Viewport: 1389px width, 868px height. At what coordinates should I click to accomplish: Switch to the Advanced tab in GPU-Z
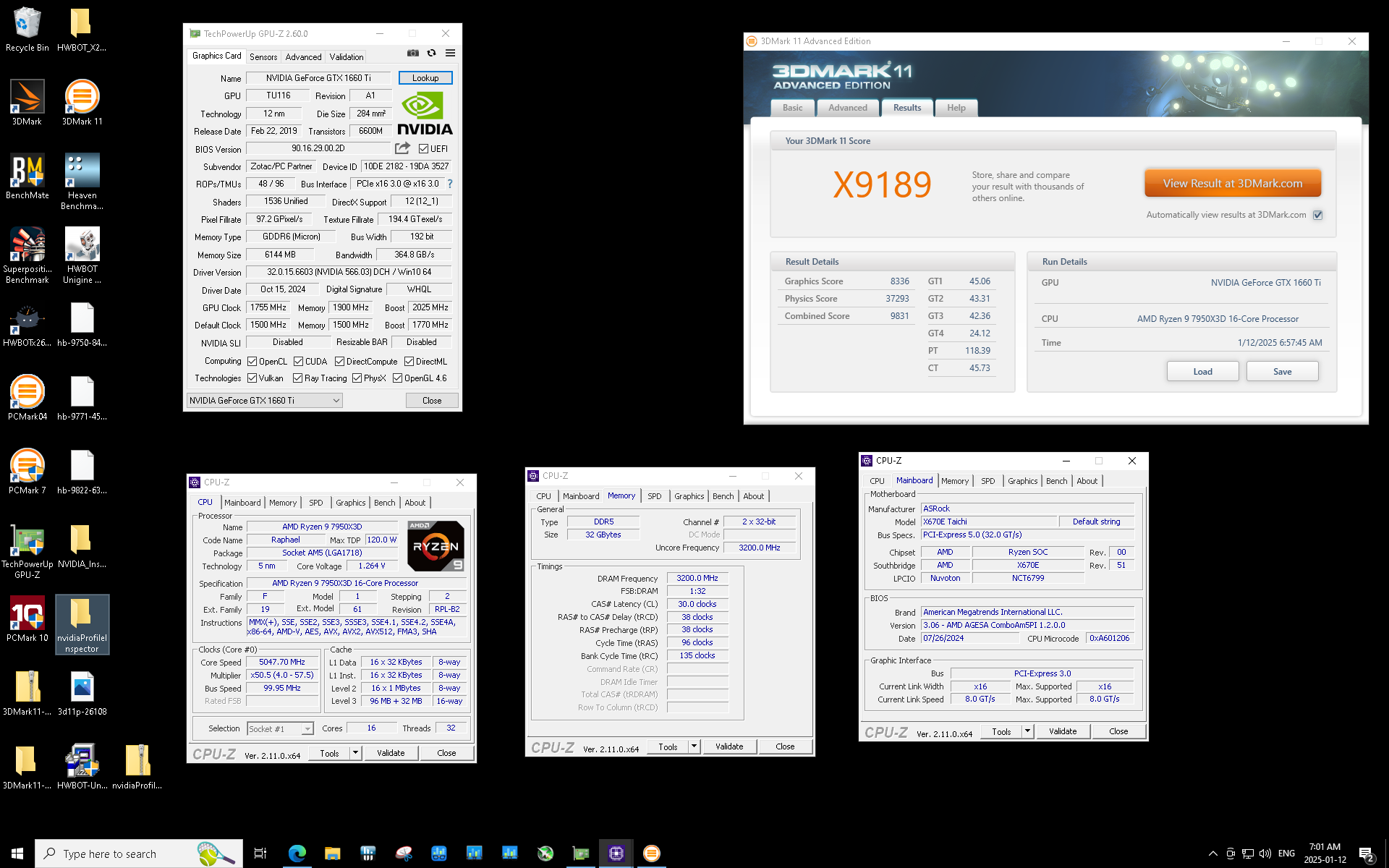click(x=303, y=57)
